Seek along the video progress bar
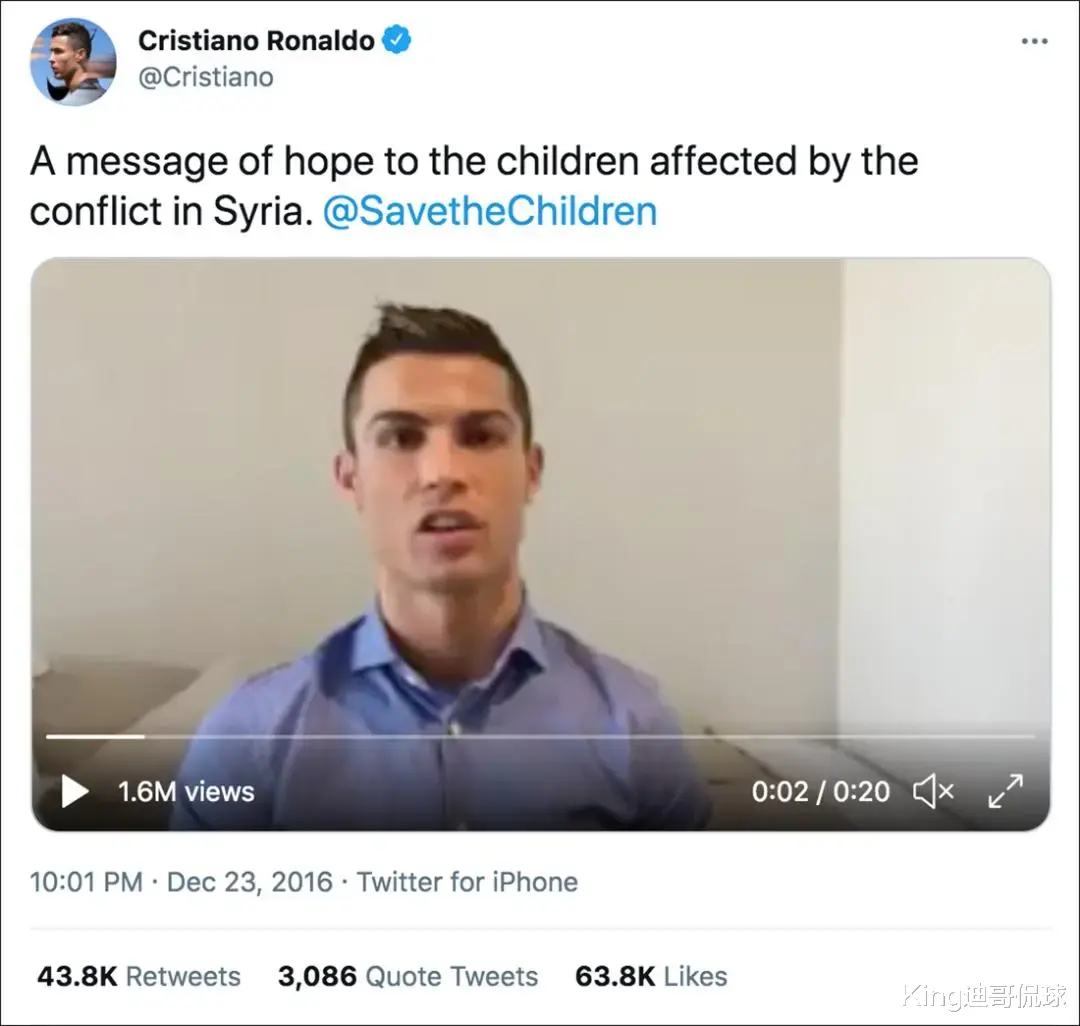The width and height of the screenshot is (1080, 1026). [540, 736]
